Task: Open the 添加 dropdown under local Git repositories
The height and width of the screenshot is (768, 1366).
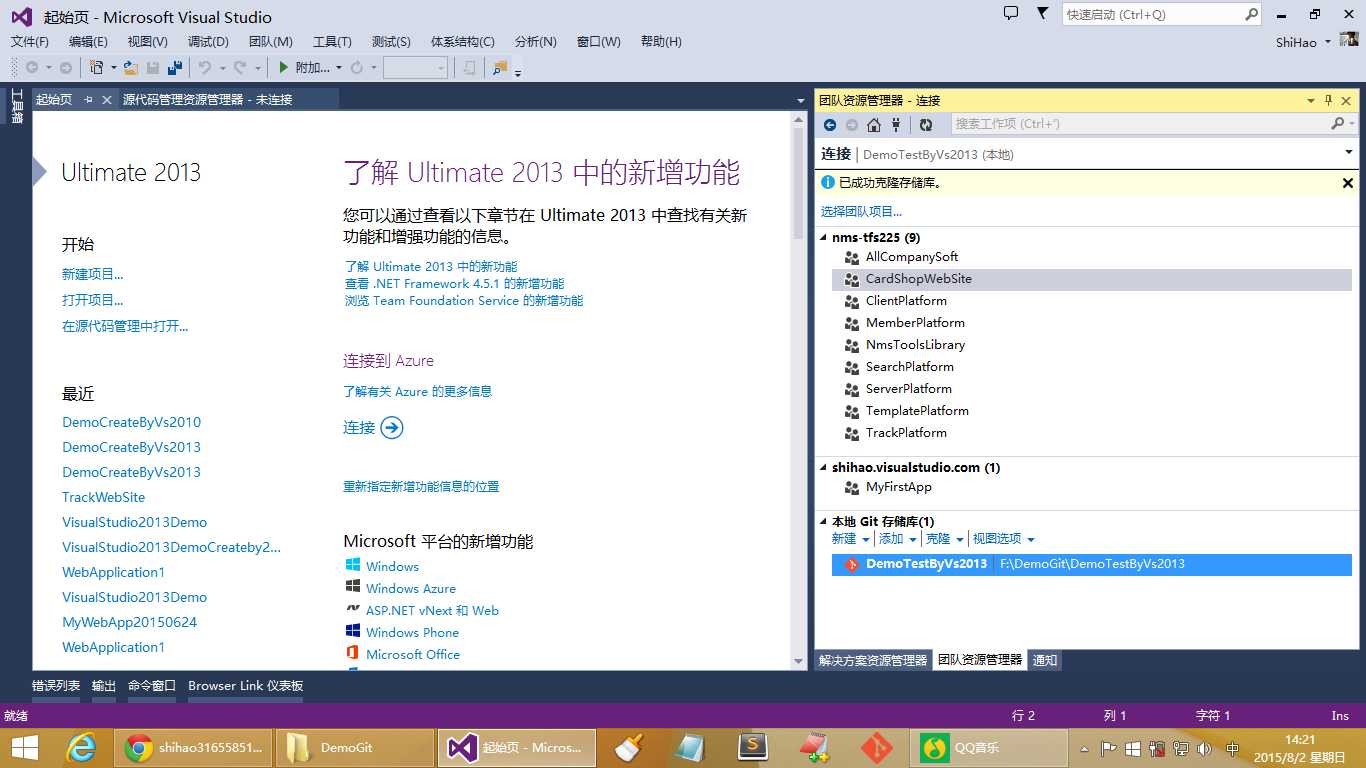Action: [x=898, y=539]
